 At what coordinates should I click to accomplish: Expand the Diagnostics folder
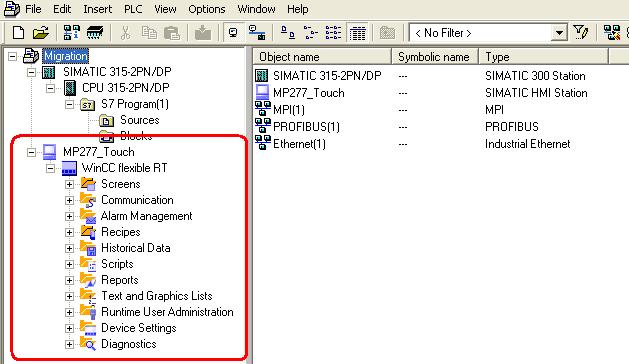[69, 345]
